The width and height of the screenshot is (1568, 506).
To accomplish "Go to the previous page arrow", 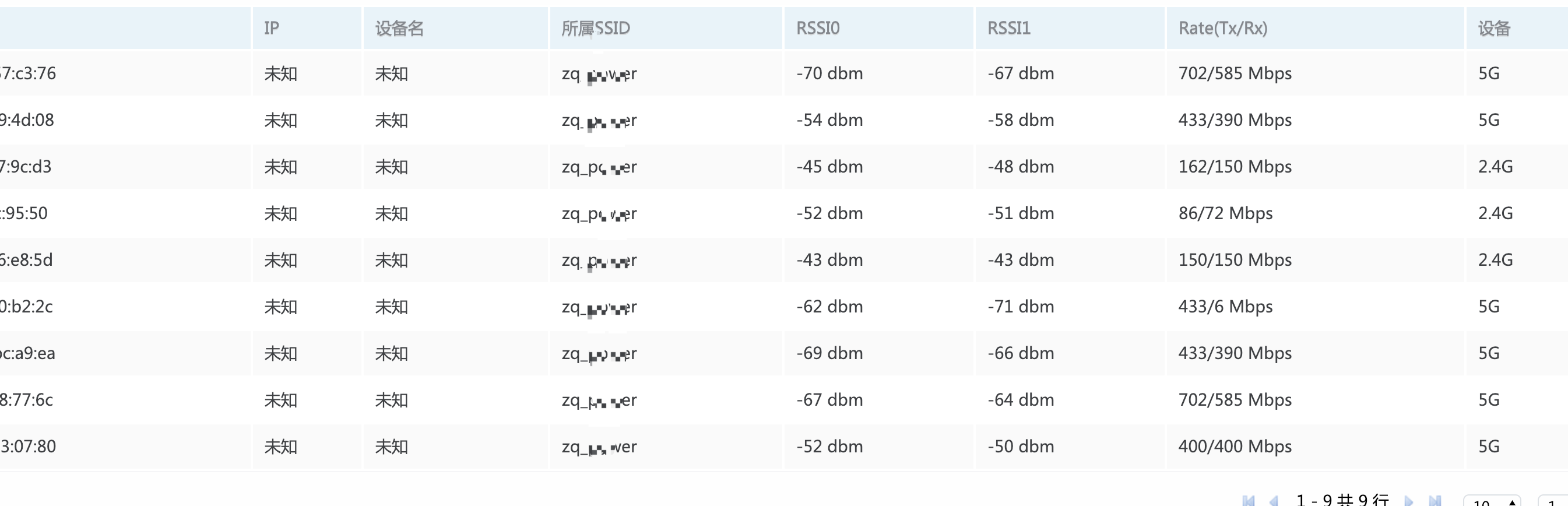I will (1274, 501).
